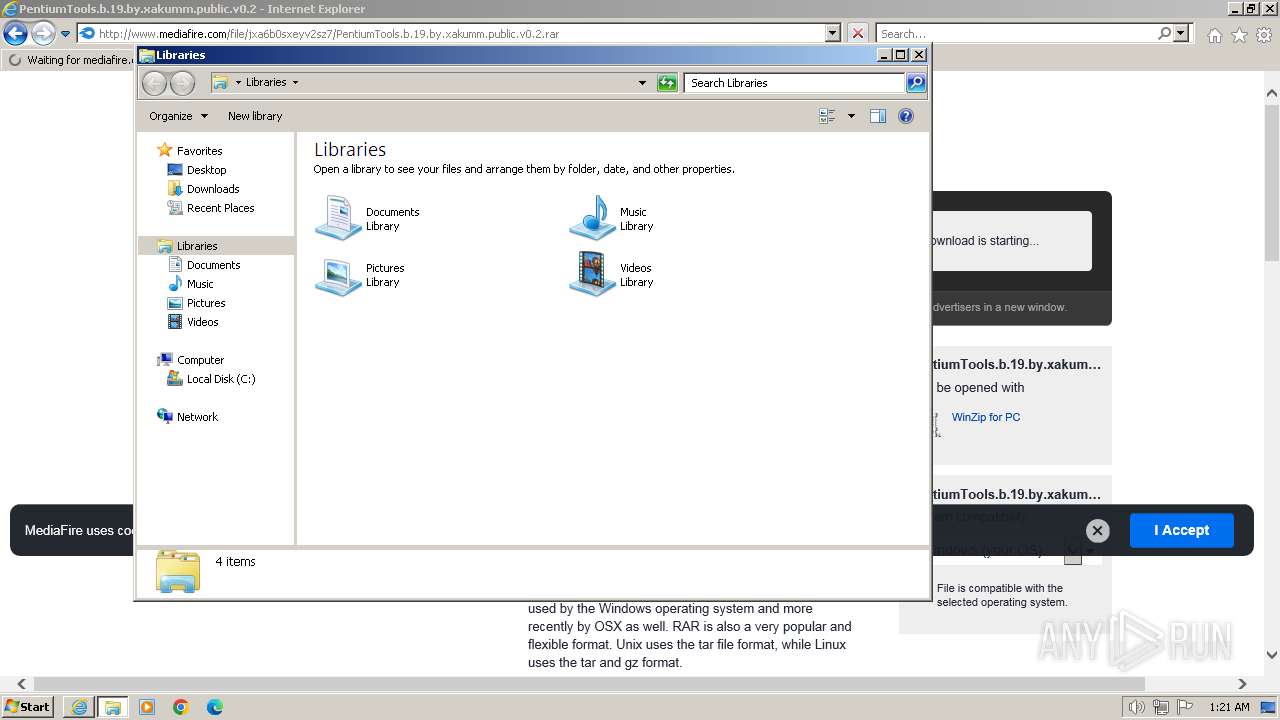Open the Music Library icon
Screen dimensions: 1280x720
tap(592, 218)
